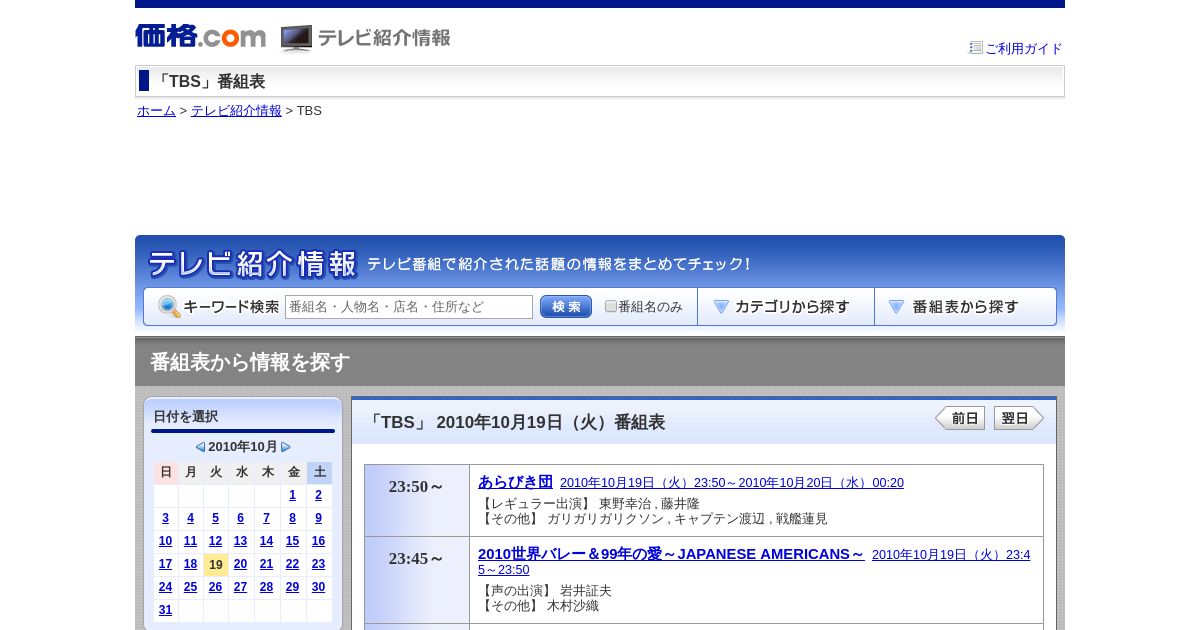Select October 23 in calendar
Image resolution: width=1200 pixels, height=630 pixels.
click(x=318, y=564)
